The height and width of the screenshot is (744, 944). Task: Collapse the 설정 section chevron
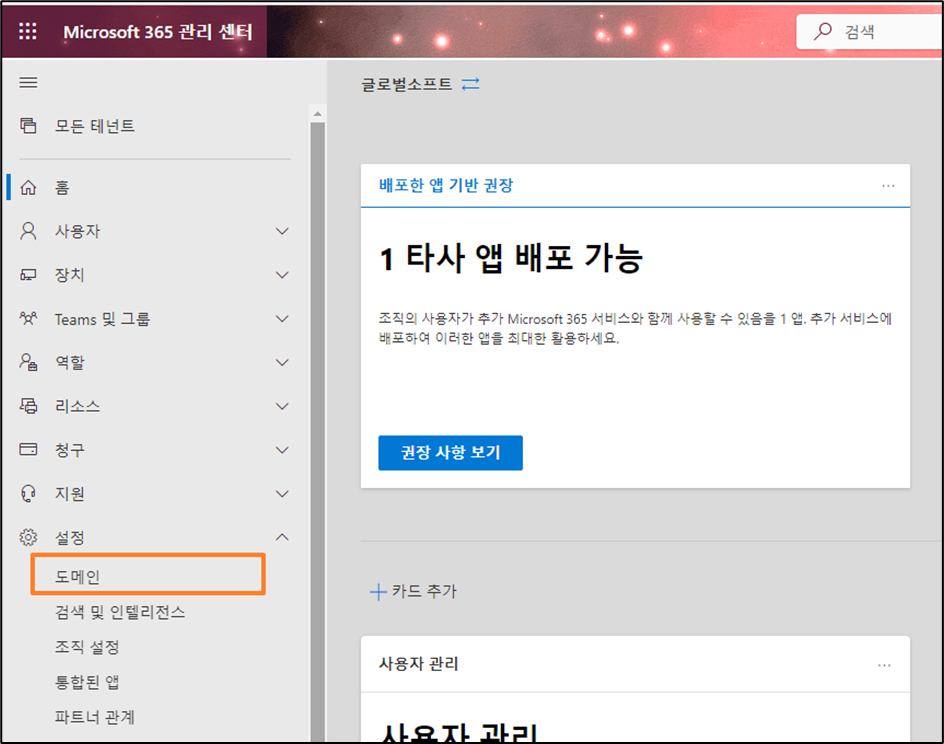[282, 537]
